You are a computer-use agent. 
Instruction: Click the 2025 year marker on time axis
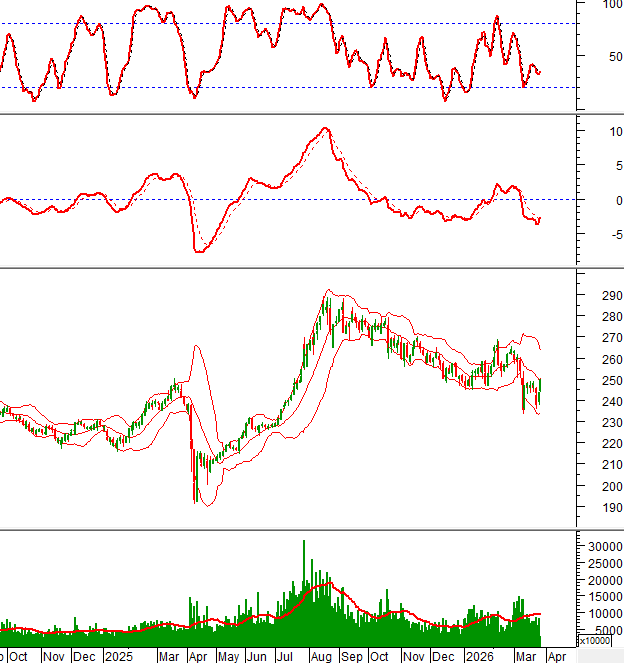point(119,656)
